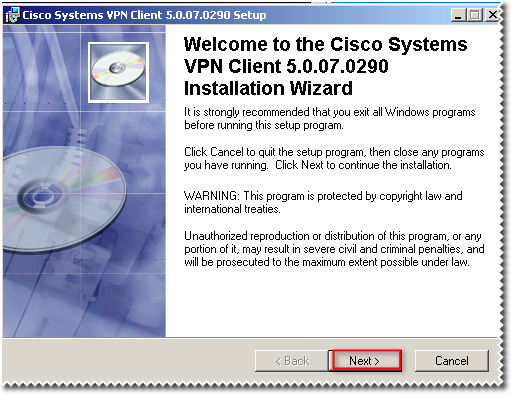The image size is (514, 397).
Task: Click the Cancel button to quit setup
Action: coord(452,361)
